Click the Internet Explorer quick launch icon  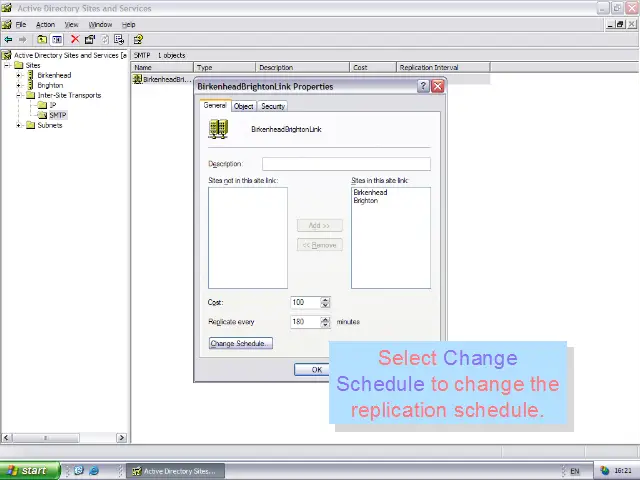pos(94,471)
